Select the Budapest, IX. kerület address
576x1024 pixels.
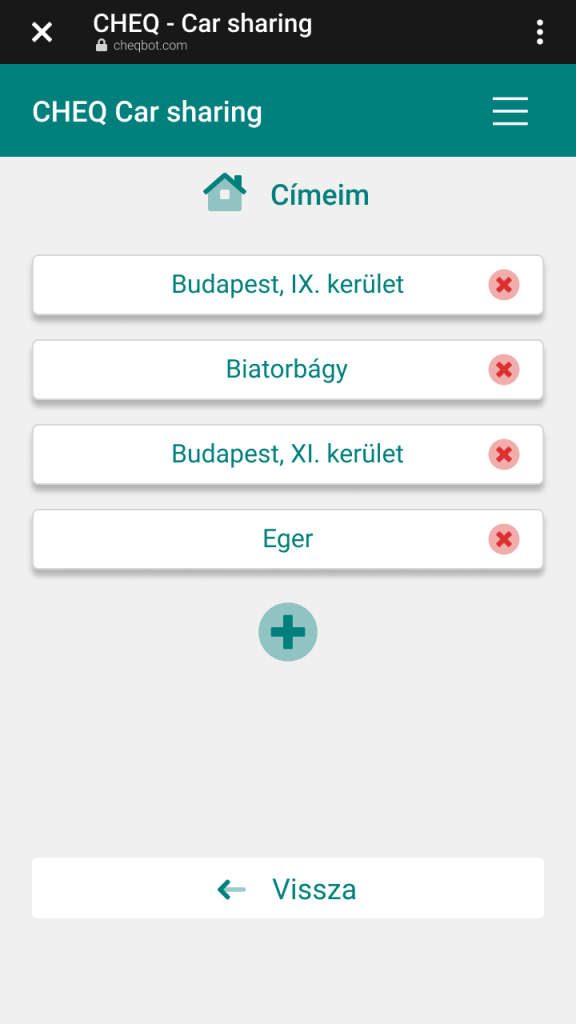(288, 285)
